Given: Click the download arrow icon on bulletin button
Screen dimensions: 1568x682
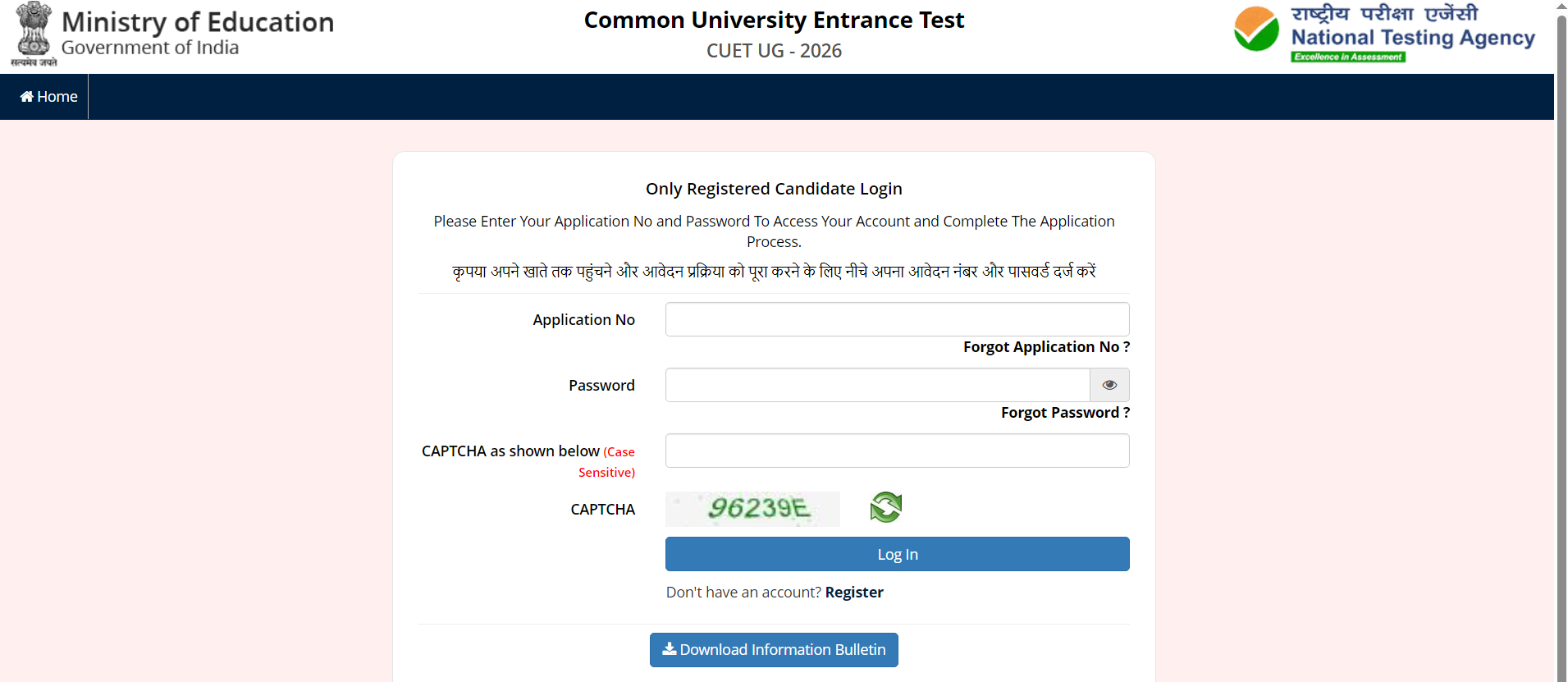Looking at the screenshot, I should pos(670,649).
